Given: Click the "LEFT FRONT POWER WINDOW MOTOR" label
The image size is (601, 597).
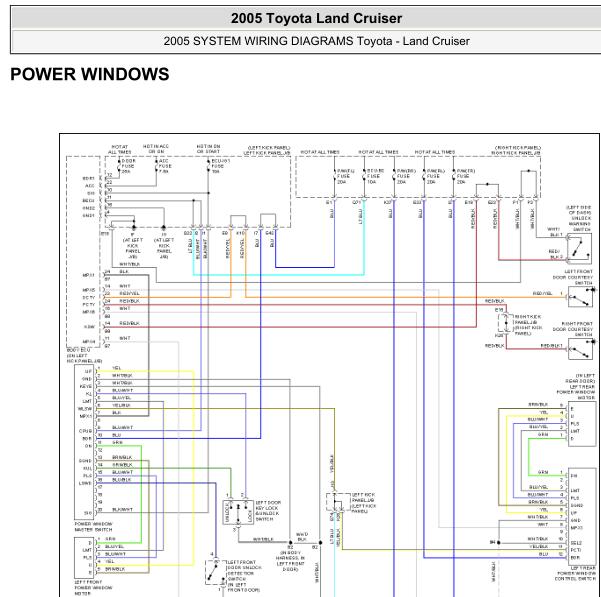Looking at the screenshot, I should (x=94, y=588).
